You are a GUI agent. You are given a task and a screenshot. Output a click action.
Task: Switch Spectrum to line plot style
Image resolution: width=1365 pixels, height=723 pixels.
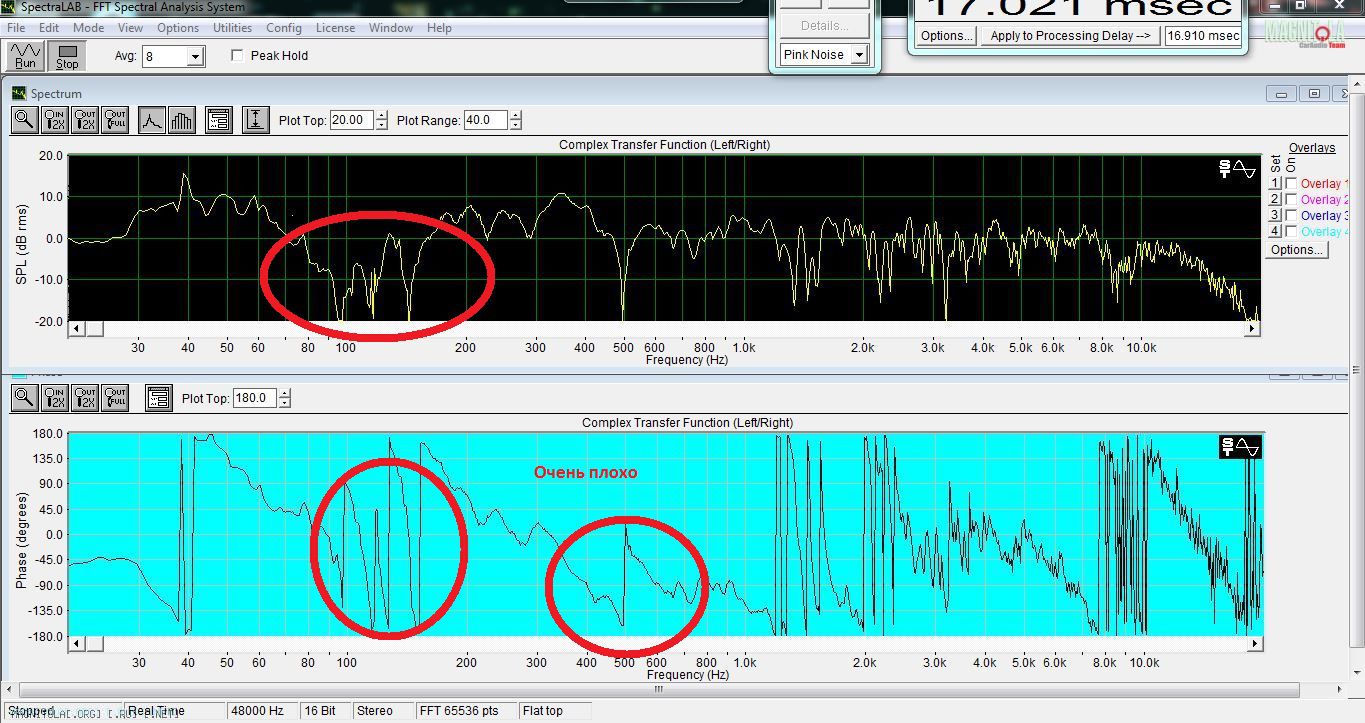coord(151,120)
